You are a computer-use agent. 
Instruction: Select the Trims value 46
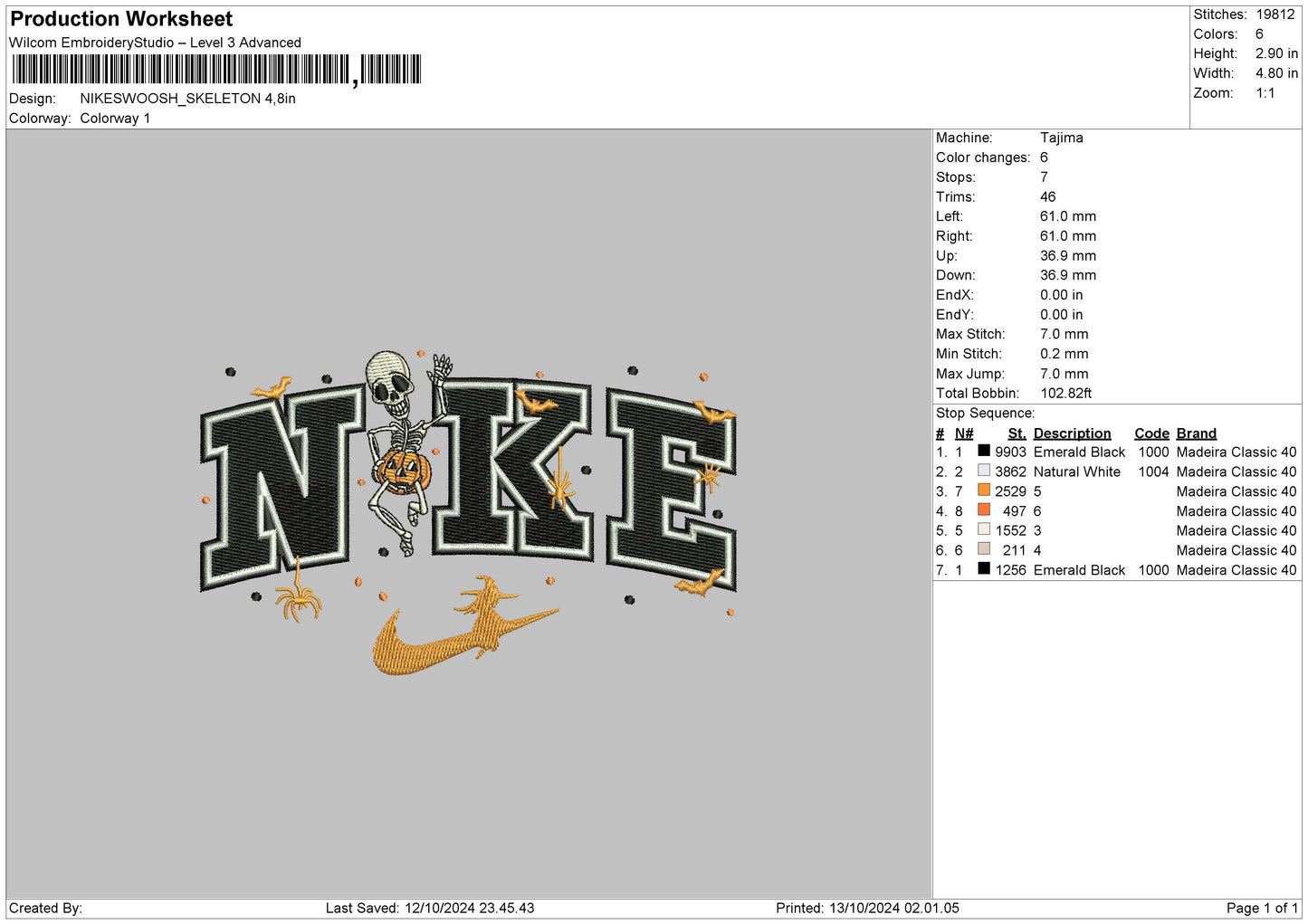pyautogui.click(x=1047, y=197)
